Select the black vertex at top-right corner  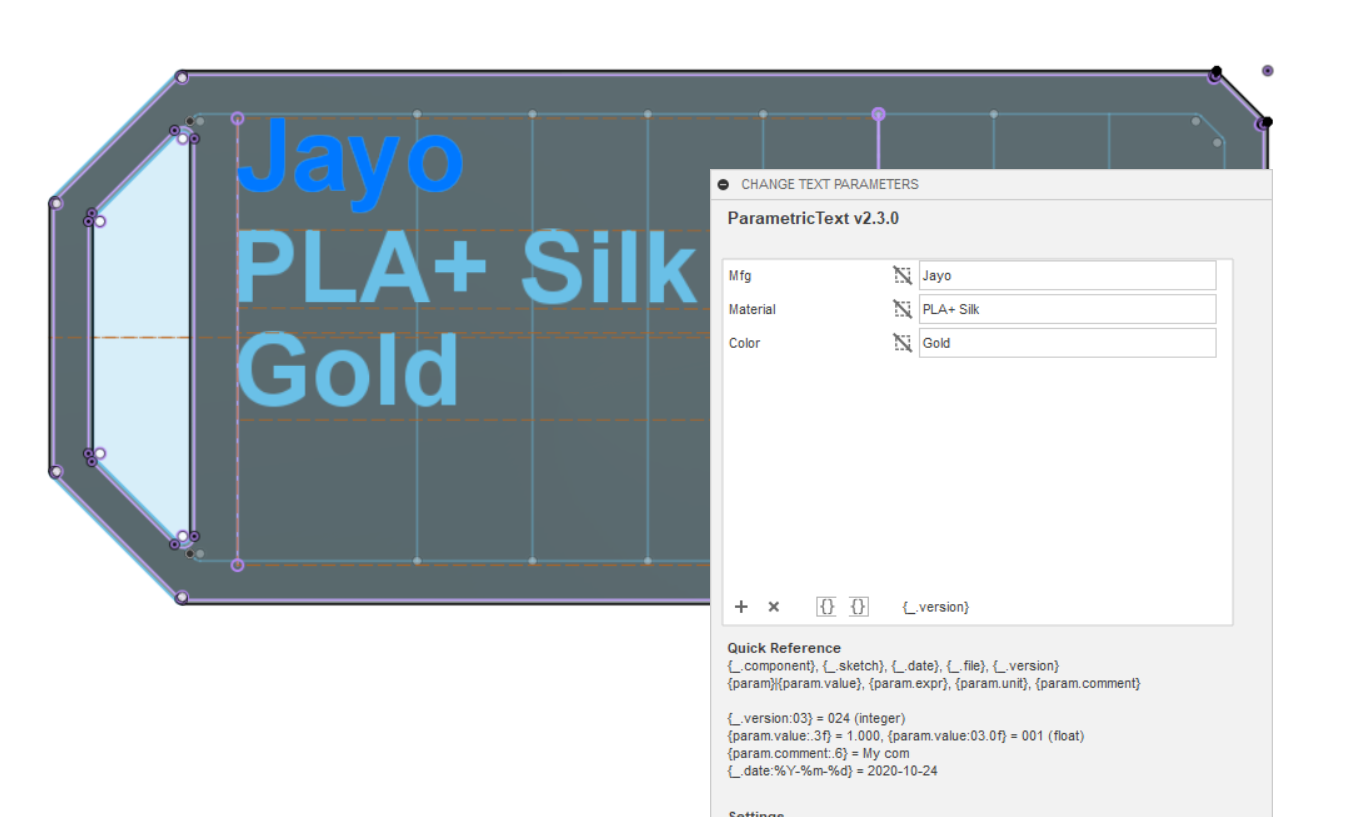click(1214, 71)
